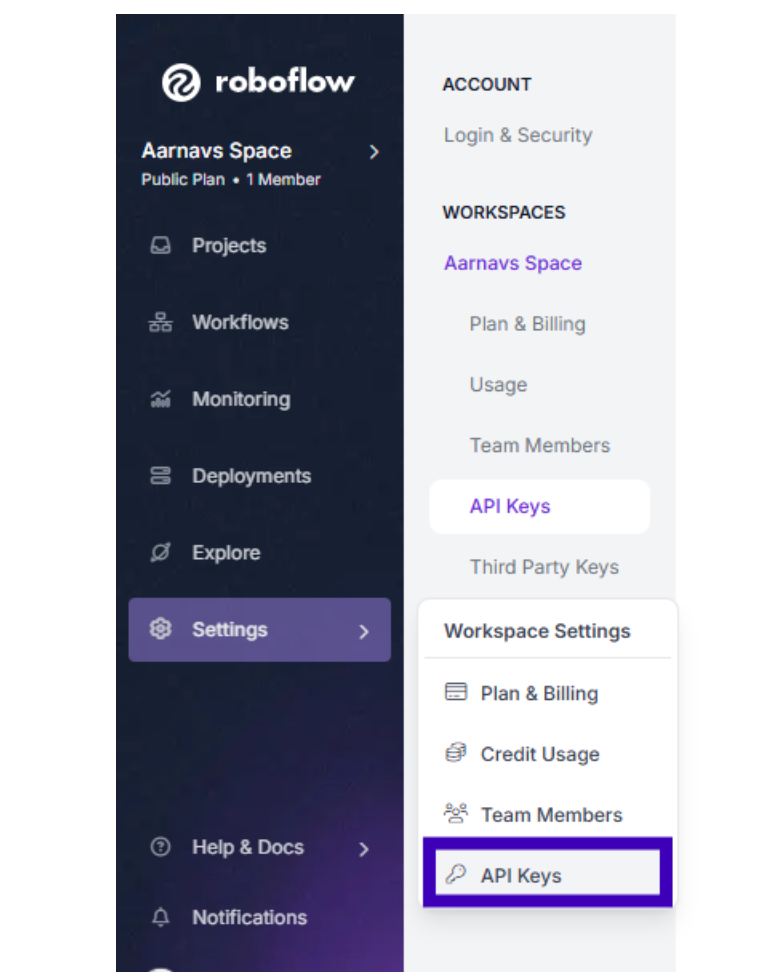Click the Roboflow logo icon
The height and width of the screenshot is (976, 768).
tap(181, 82)
